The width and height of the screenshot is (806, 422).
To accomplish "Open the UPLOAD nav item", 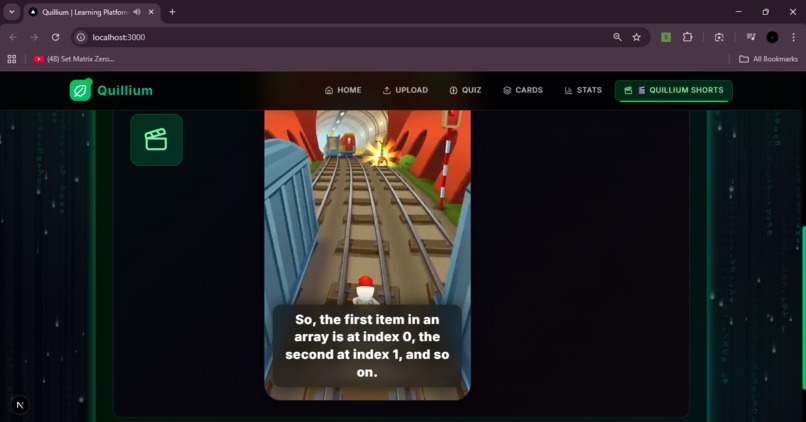I will point(405,90).
